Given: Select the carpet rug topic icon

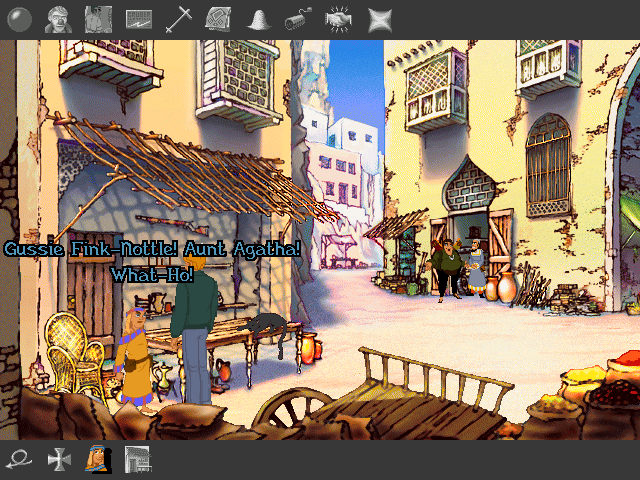Looking at the screenshot, I should [218, 19].
